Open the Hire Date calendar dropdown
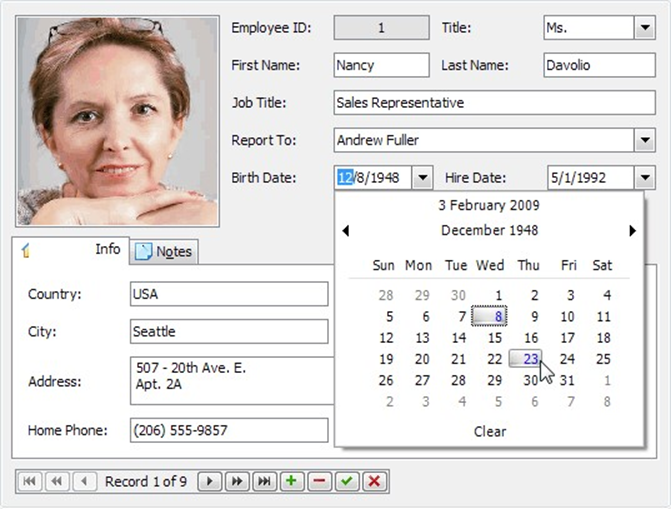Image resolution: width=671 pixels, height=509 pixels. (643, 178)
